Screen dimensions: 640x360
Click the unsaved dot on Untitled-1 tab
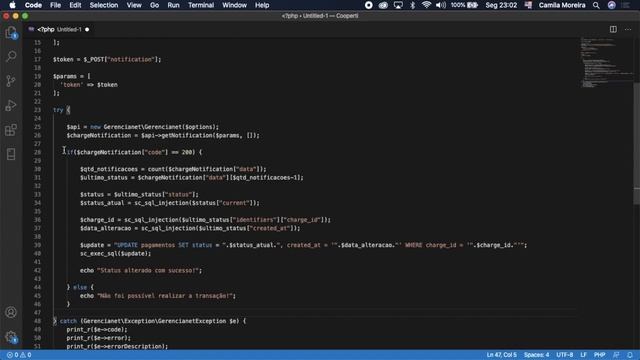tap(87, 29)
